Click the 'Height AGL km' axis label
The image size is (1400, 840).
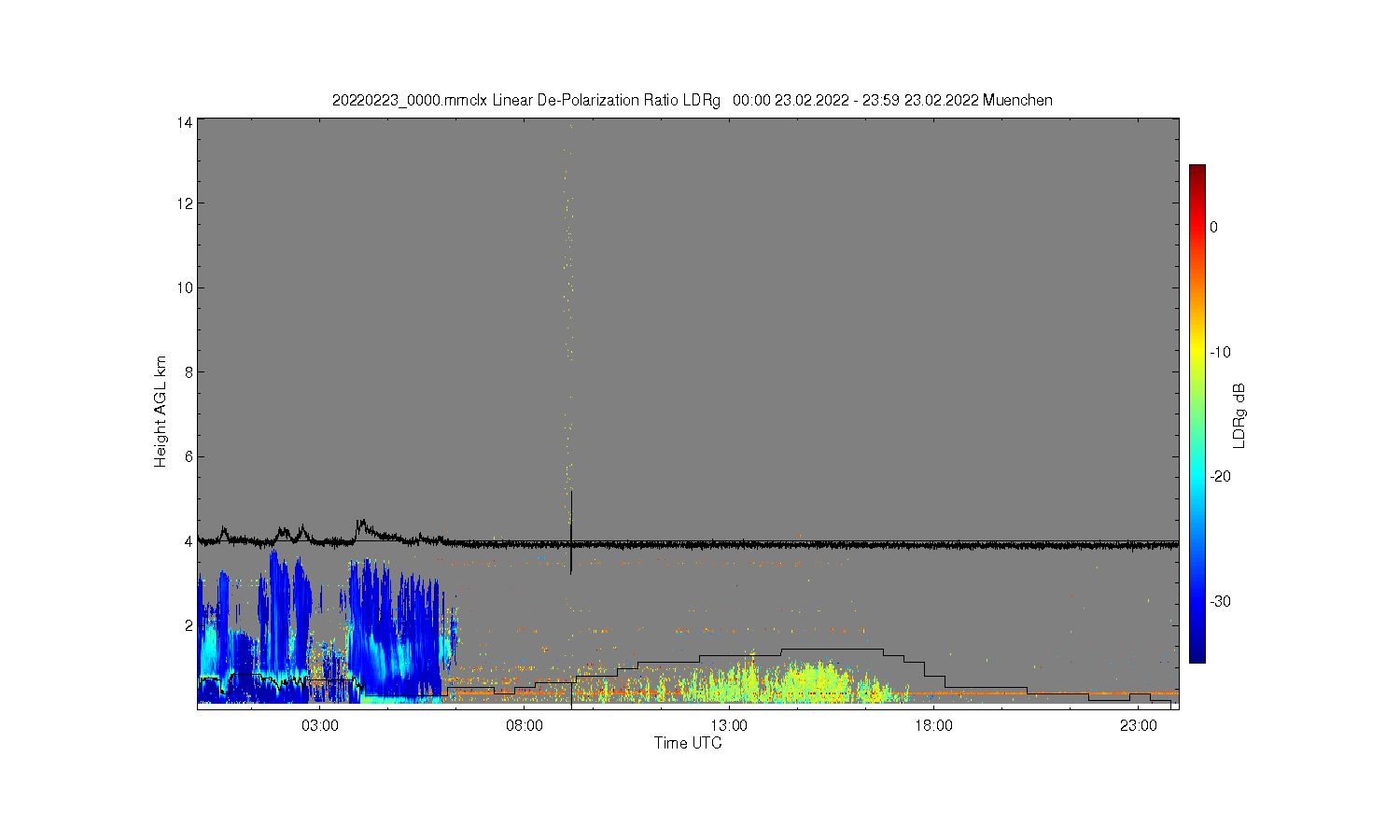point(161,412)
